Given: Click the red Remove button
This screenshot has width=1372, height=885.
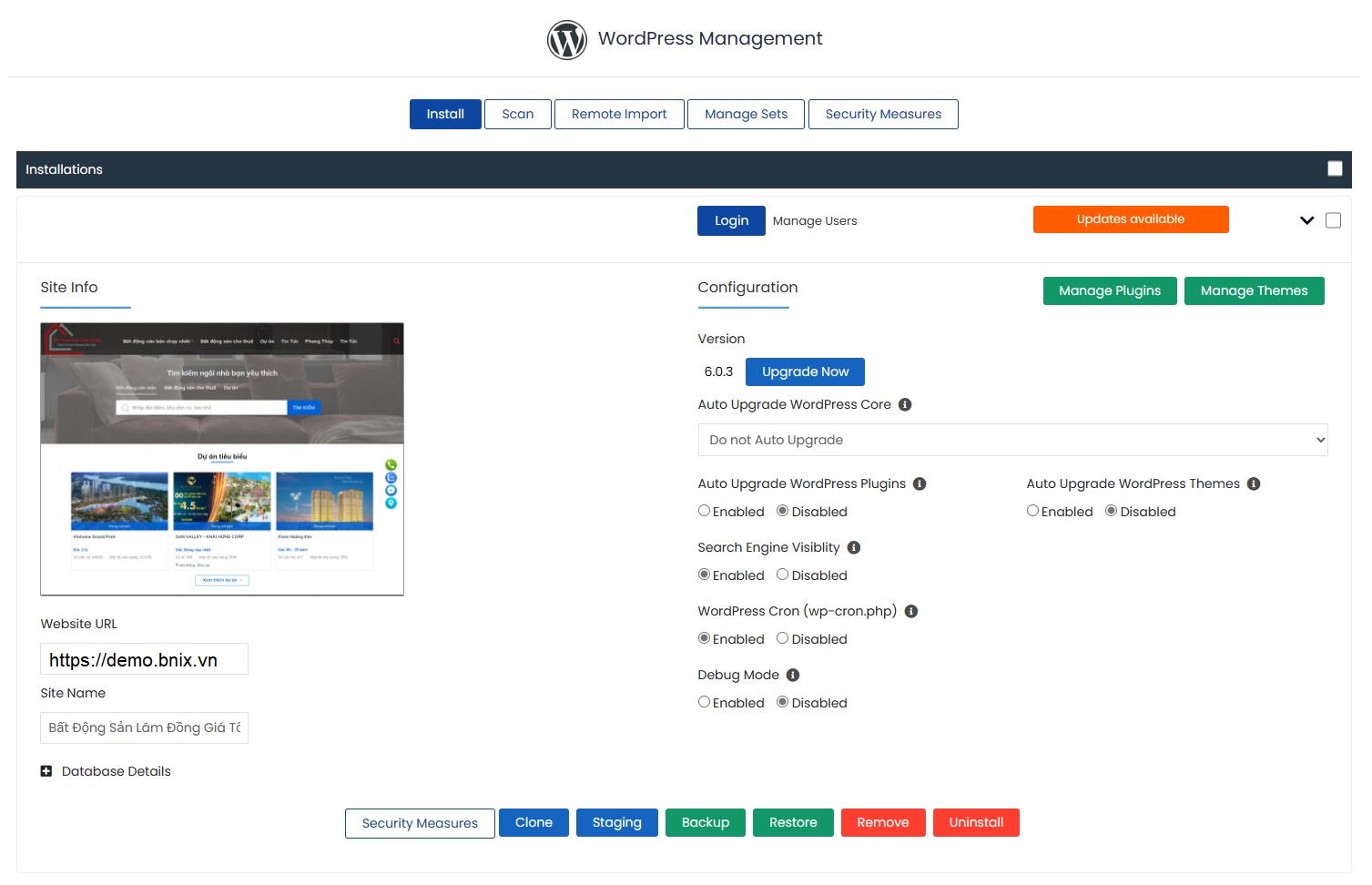Looking at the screenshot, I should click(x=883, y=822).
